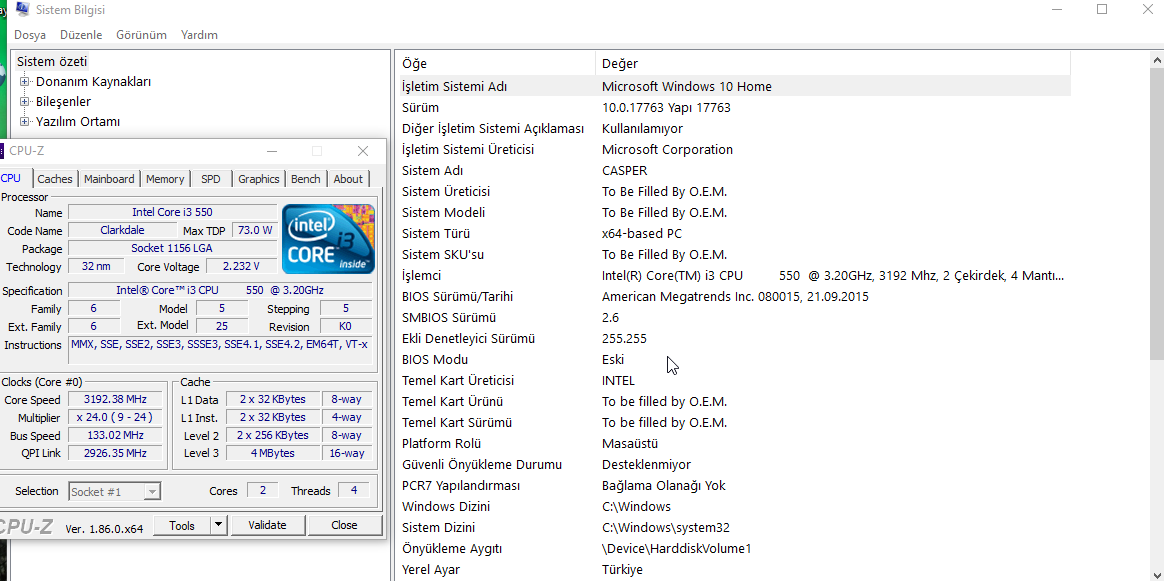The width and height of the screenshot is (1164, 581).
Task: Select the Sistem Adı row
Action: coord(735,171)
